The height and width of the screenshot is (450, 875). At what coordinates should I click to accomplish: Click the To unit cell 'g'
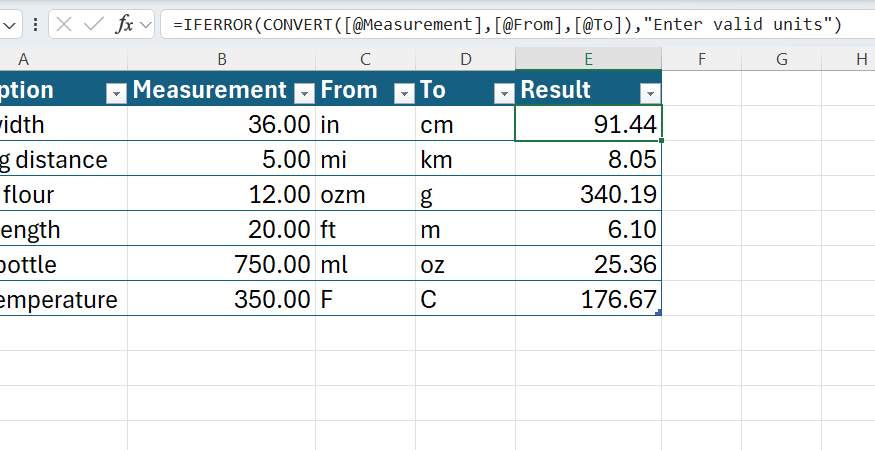coord(465,194)
